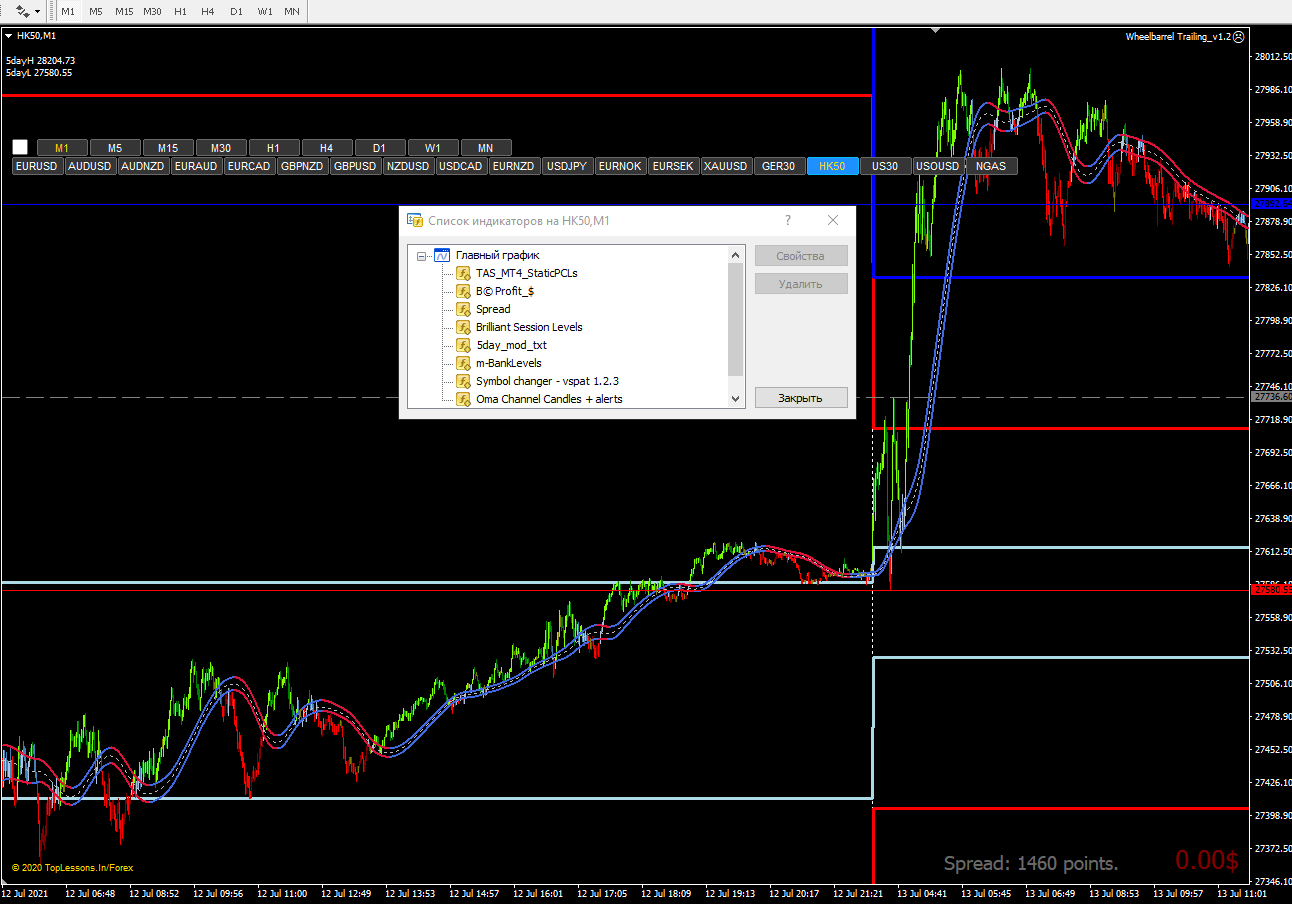The height and width of the screenshot is (904, 1292).
Task: Select H1 timeframe in top toolbar
Action: pyautogui.click(x=180, y=11)
